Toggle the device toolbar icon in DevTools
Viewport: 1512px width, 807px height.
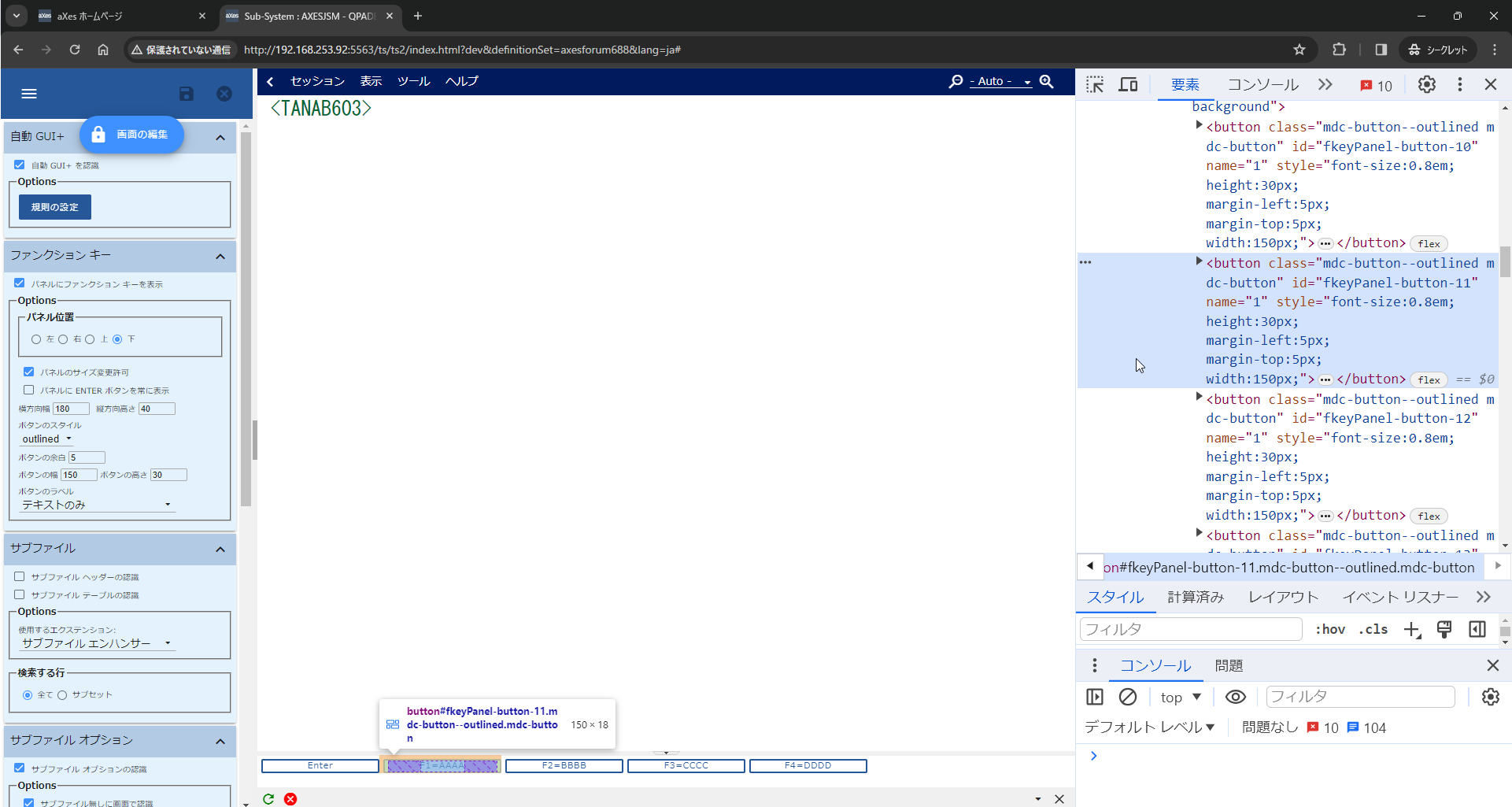[1128, 84]
